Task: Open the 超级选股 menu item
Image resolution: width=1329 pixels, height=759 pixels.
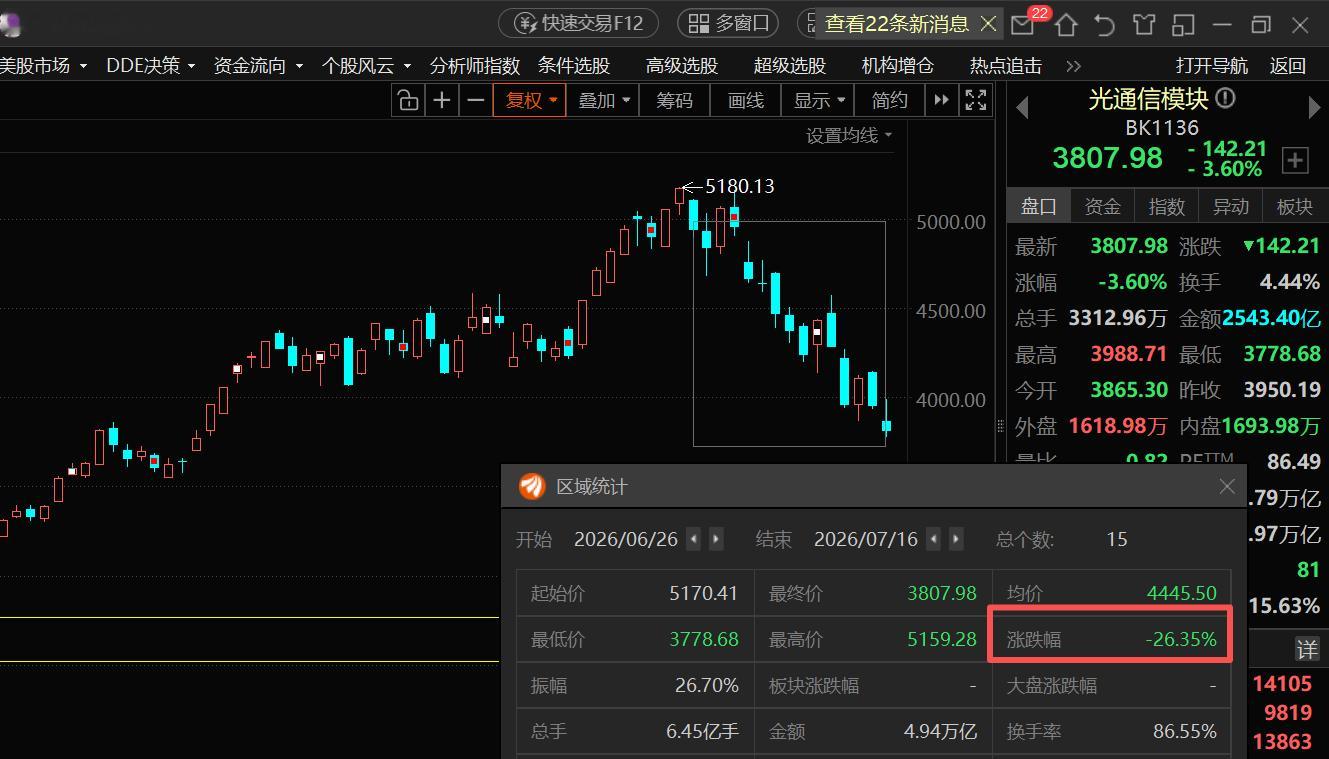Action: click(x=790, y=66)
